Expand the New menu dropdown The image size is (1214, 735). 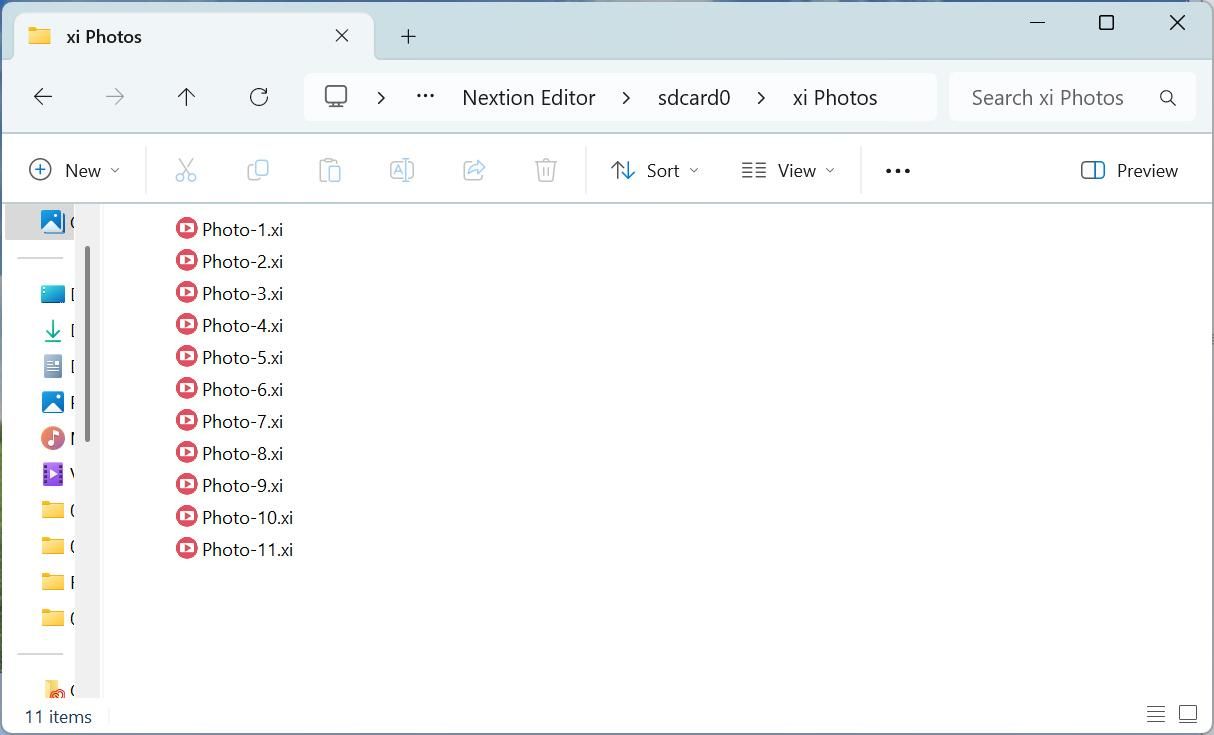[x=75, y=170]
